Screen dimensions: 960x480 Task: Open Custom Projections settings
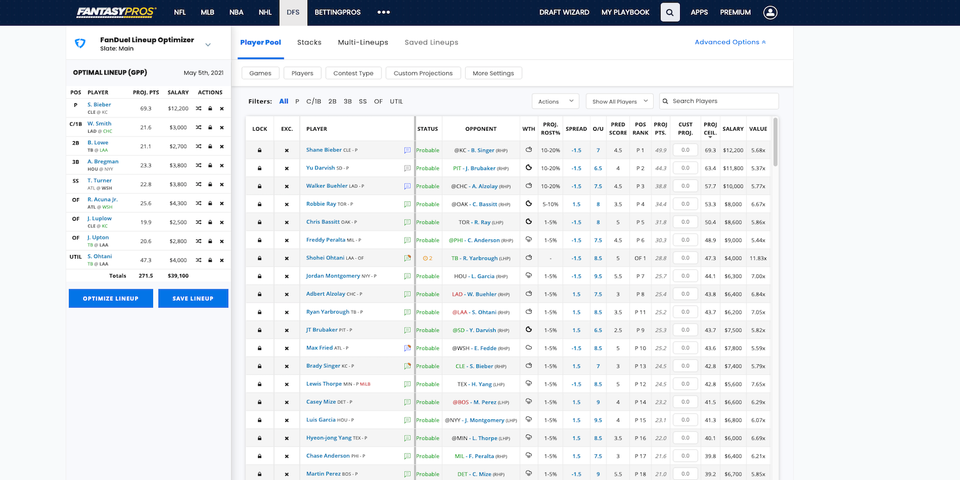click(423, 73)
